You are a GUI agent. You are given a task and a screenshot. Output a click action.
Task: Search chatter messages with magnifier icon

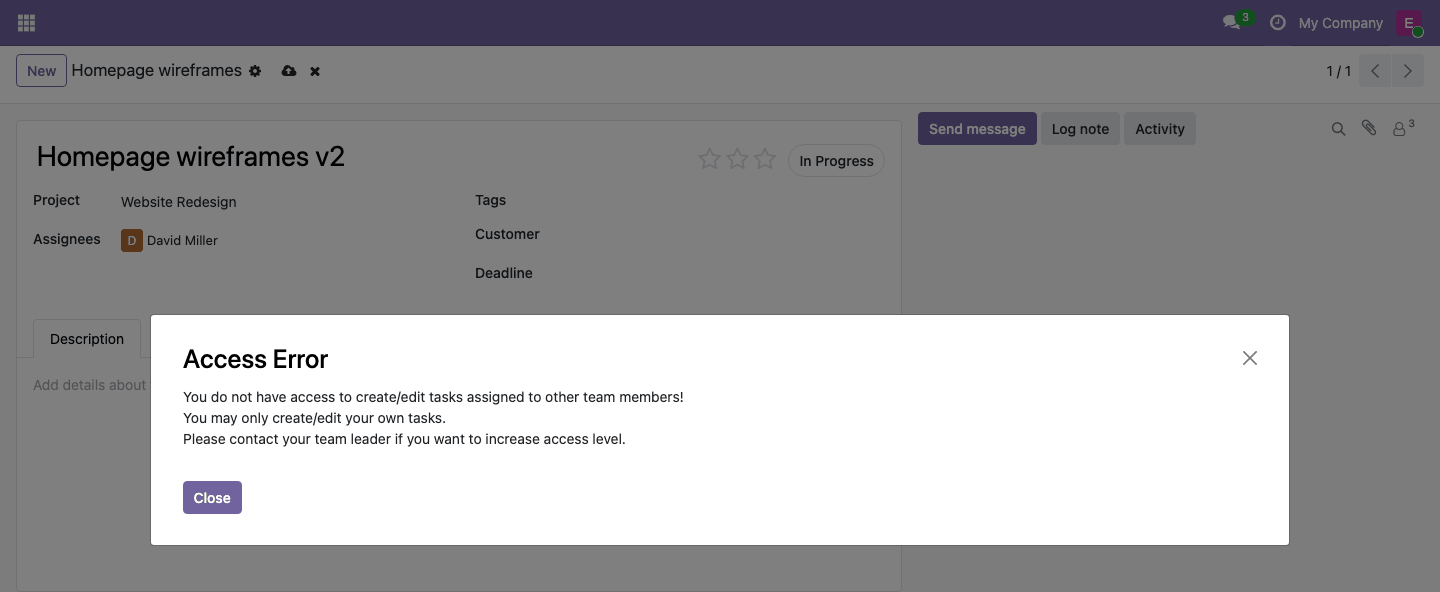(x=1338, y=129)
